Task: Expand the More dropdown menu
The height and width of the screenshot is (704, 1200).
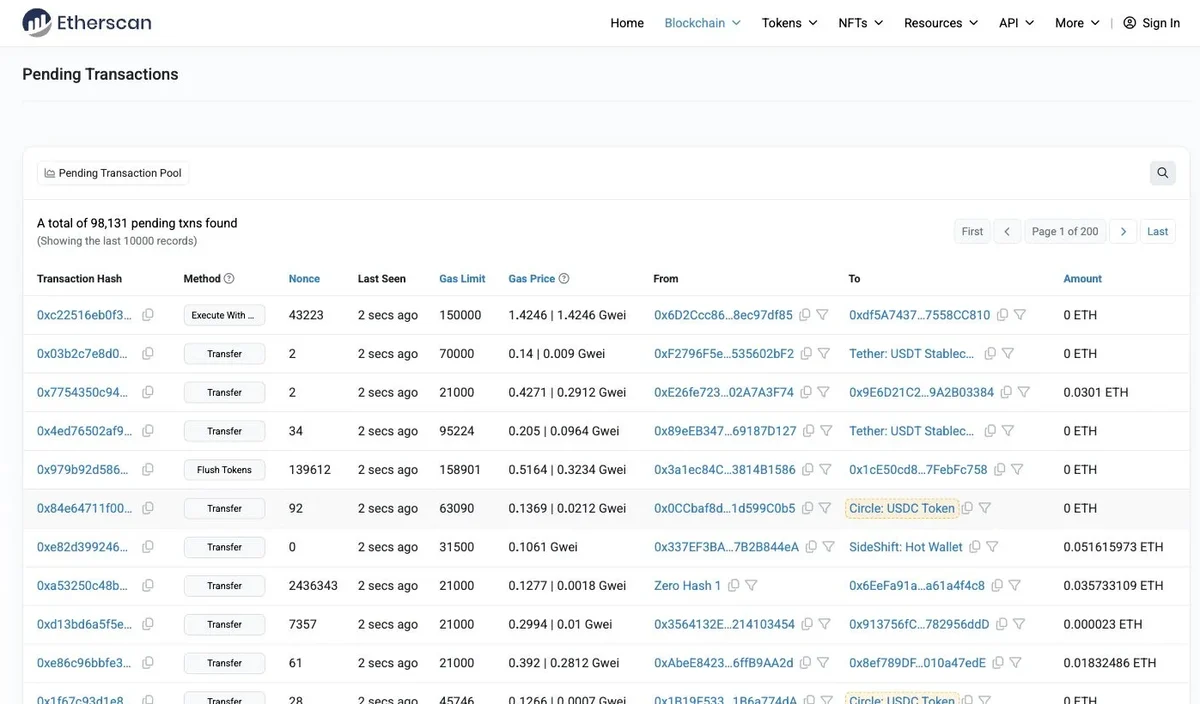Action: (x=1078, y=23)
